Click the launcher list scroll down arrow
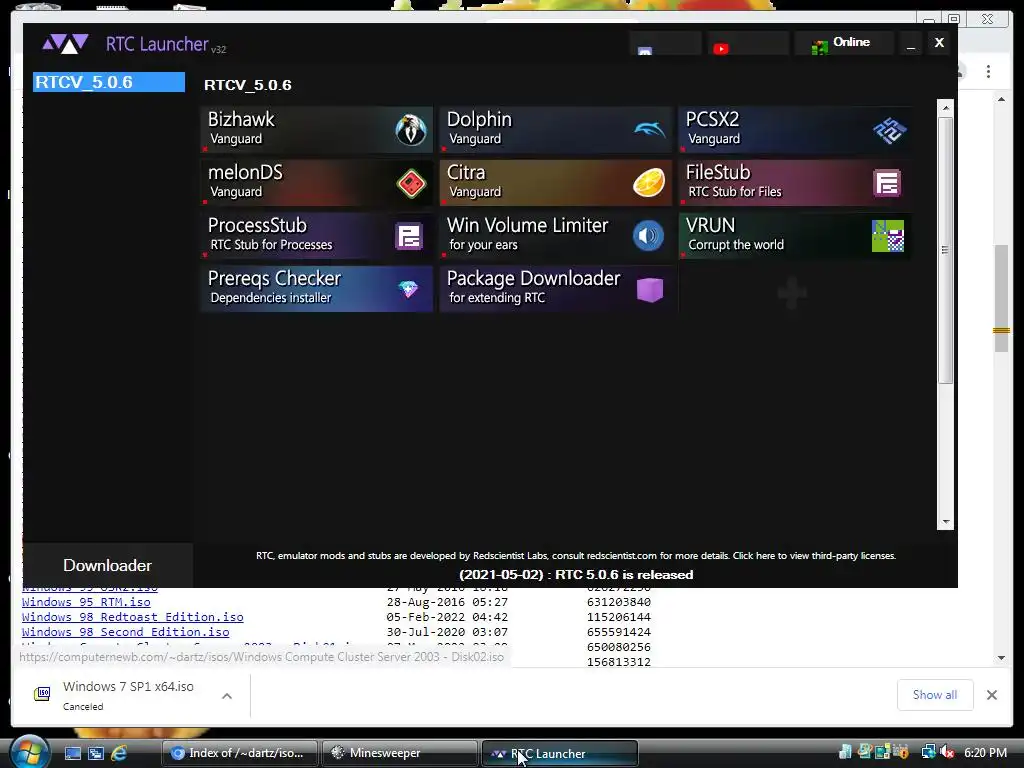The image size is (1024, 768). tap(945, 522)
